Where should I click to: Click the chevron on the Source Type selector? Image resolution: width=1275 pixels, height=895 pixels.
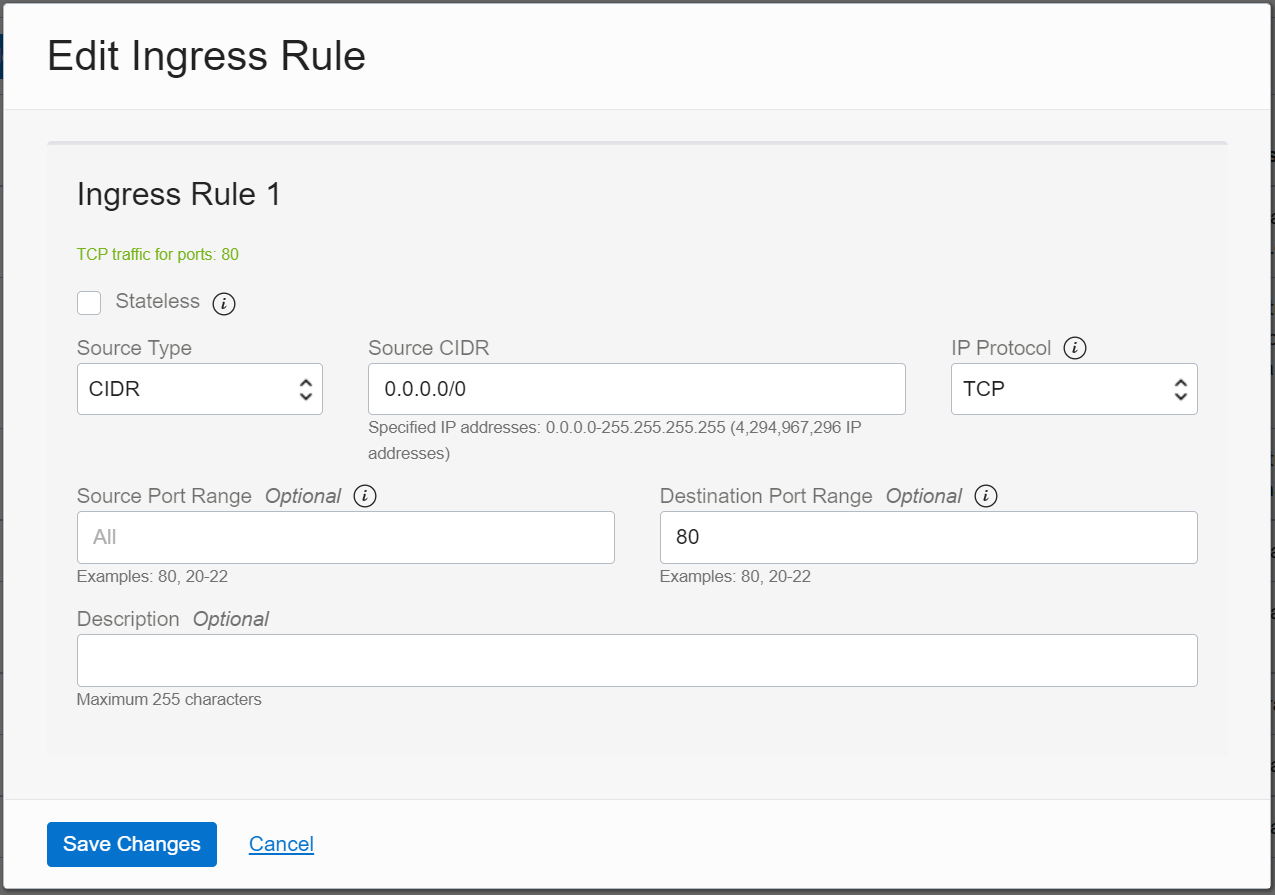305,389
